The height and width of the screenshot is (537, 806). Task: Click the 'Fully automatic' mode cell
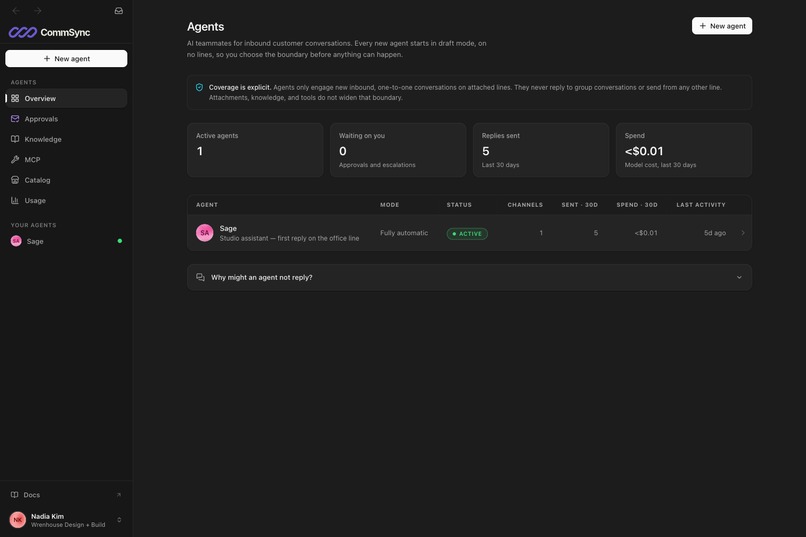404,233
